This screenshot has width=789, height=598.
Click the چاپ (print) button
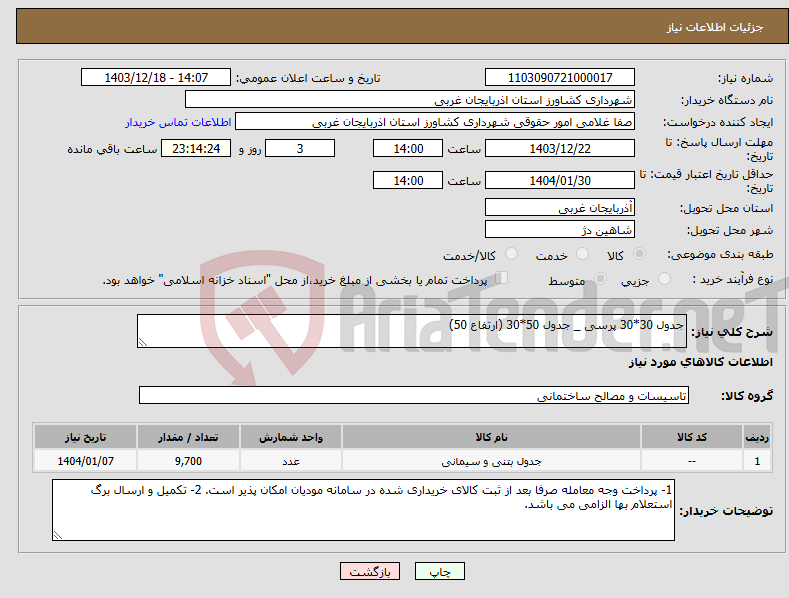pyautogui.click(x=439, y=571)
